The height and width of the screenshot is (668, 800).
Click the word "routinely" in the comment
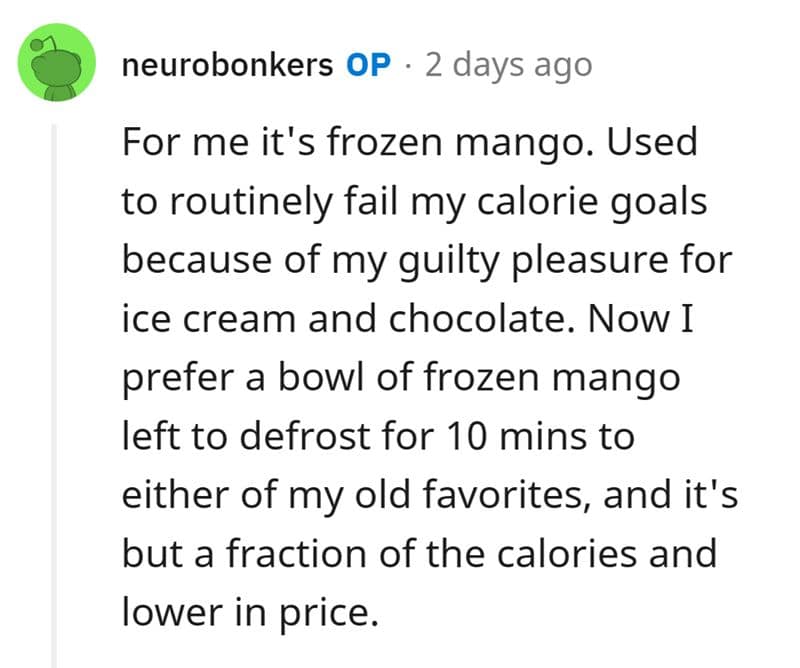[x=244, y=202]
